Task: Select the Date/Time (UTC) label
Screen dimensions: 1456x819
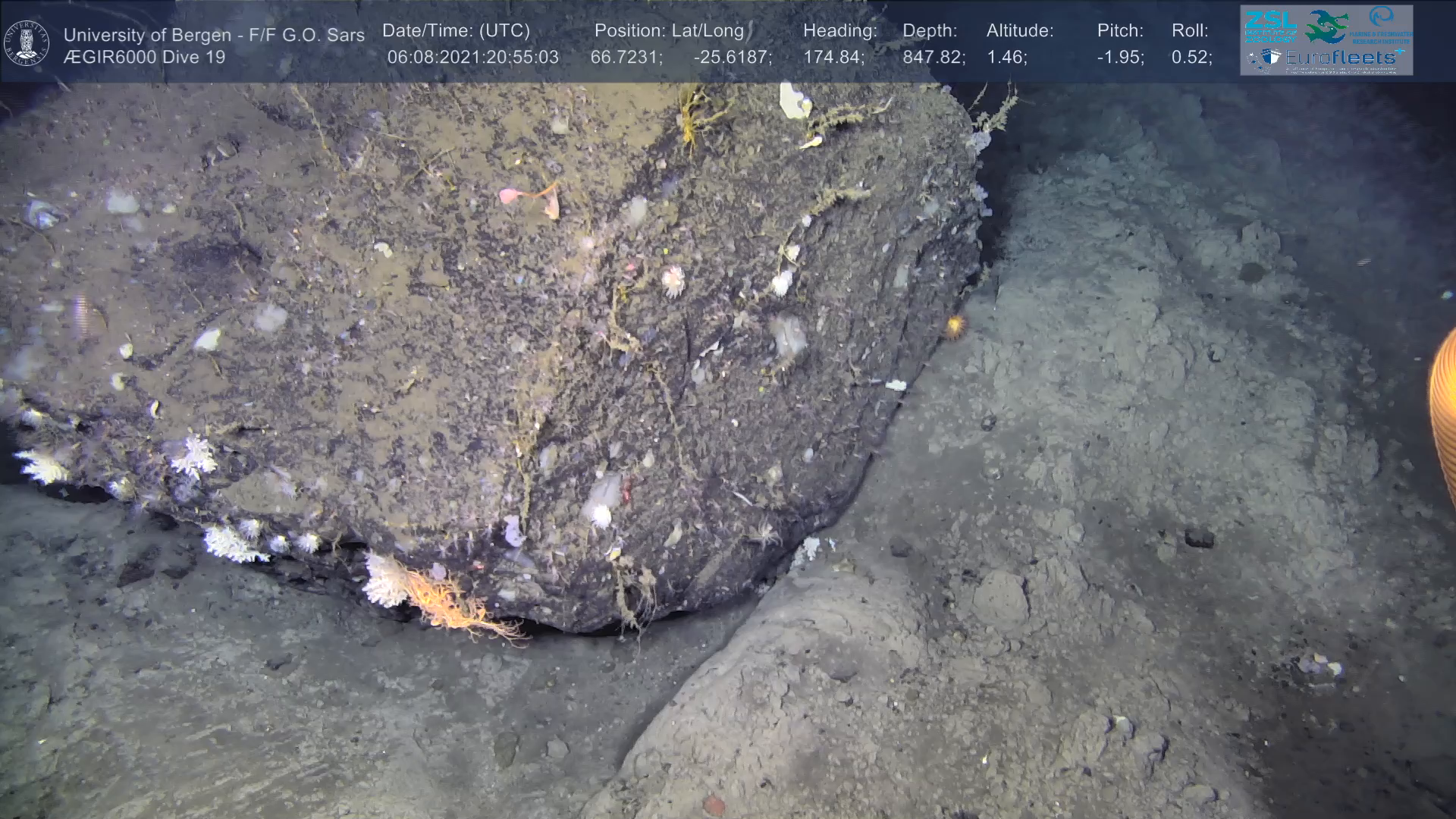Action: click(x=456, y=31)
